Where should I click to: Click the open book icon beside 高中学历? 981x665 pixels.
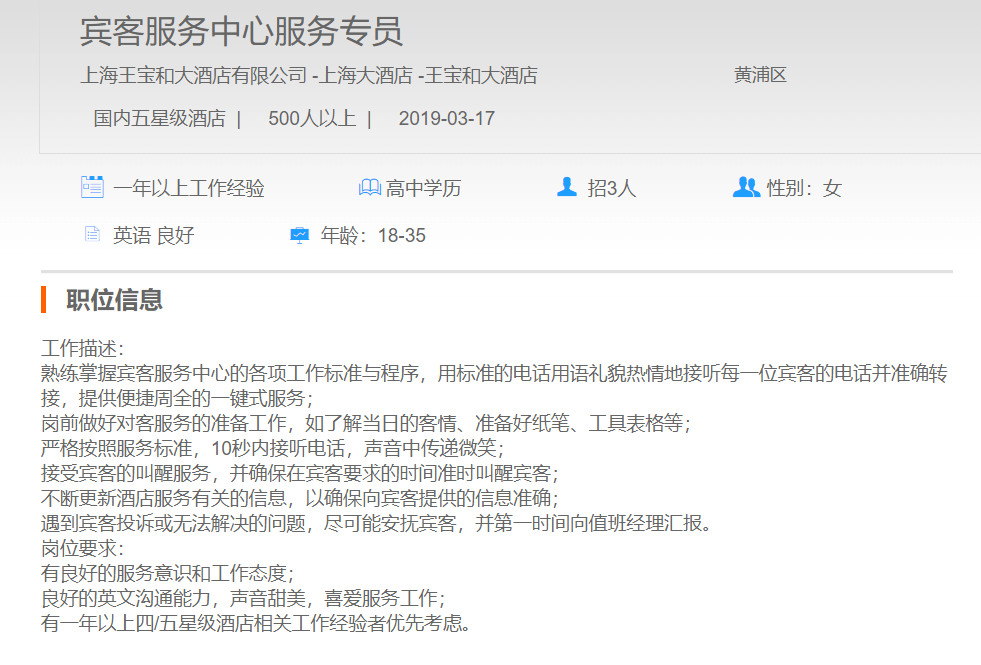coord(369,188)
